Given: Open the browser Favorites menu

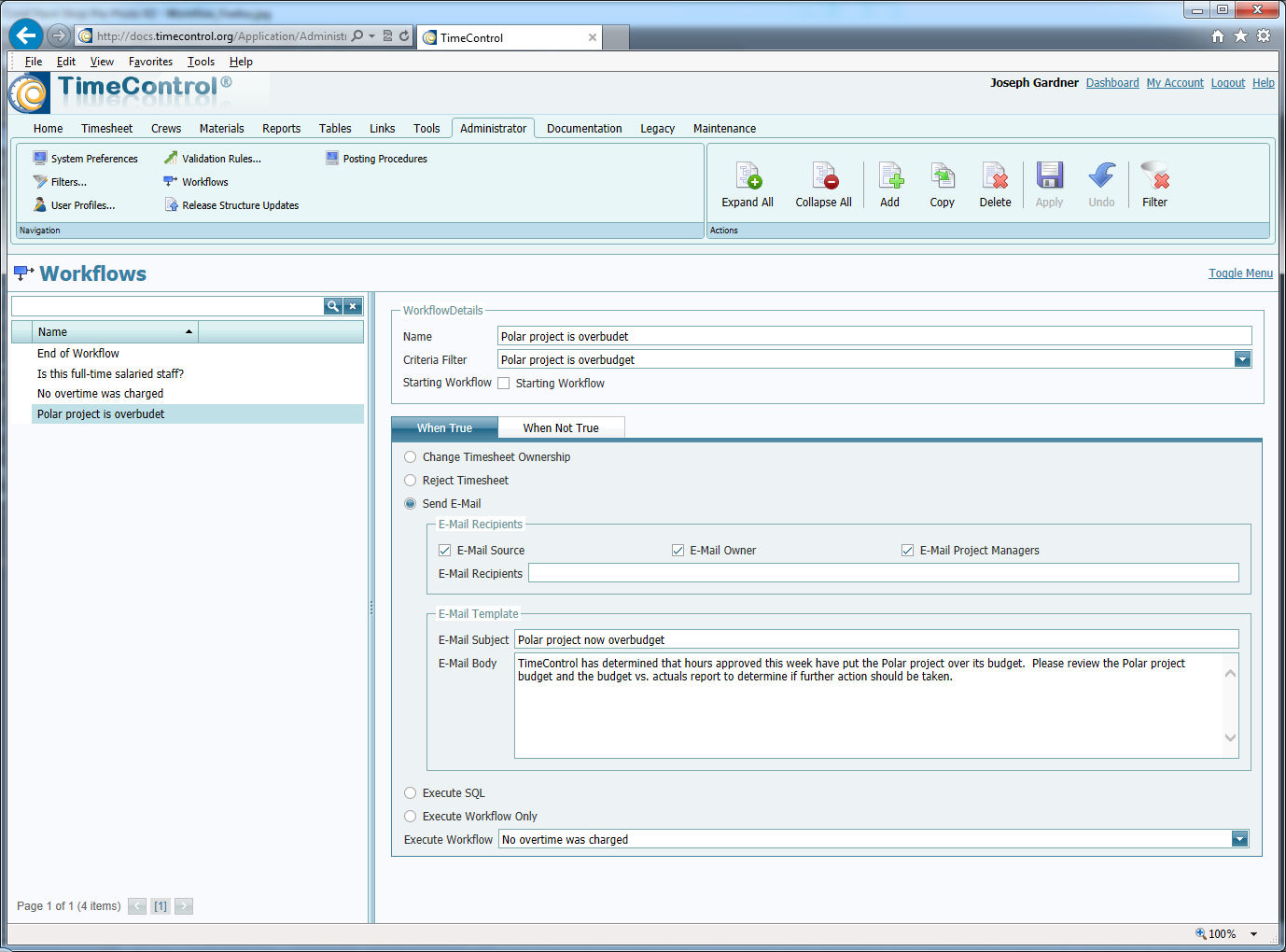Looking at the screenshot, I should tap(150, 62).
